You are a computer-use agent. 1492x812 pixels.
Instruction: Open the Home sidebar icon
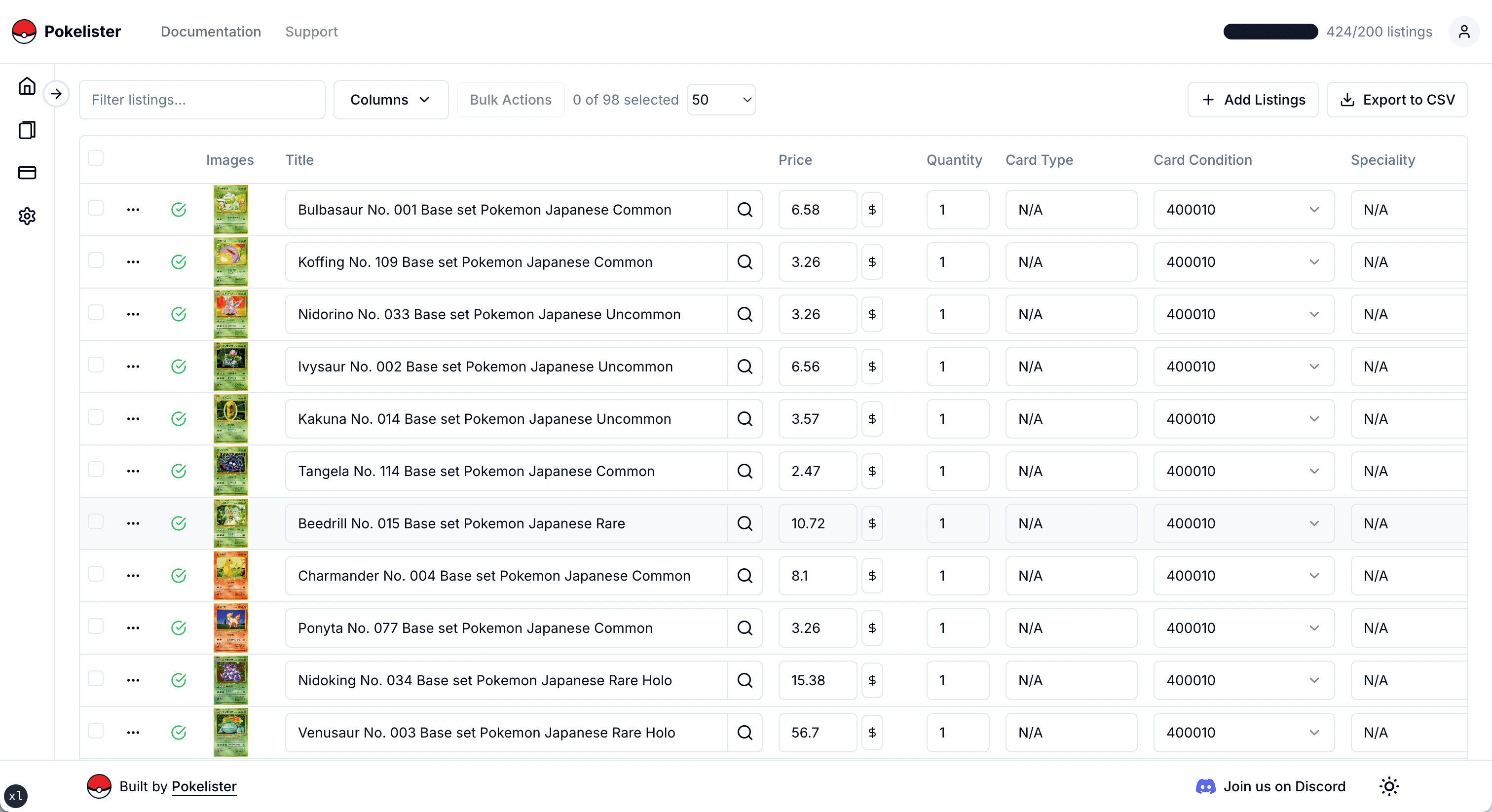[27, 86]
